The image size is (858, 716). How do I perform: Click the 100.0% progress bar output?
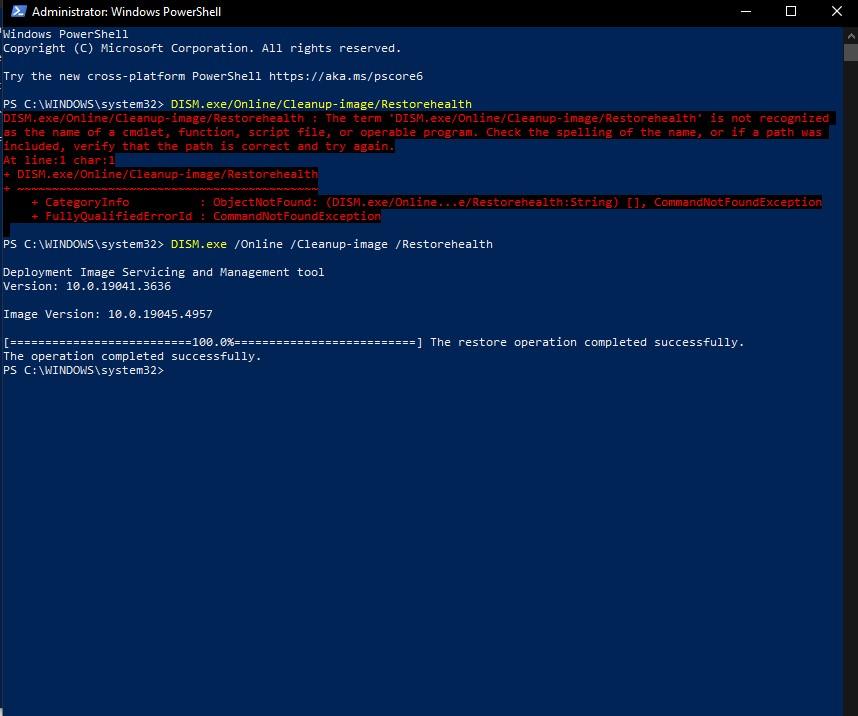[x=212, y=342]
